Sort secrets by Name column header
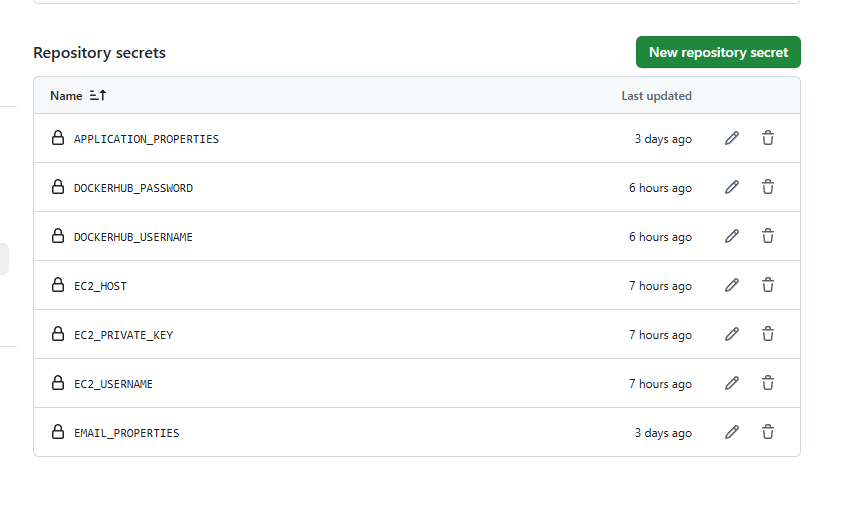 click(x=78, y=96)
